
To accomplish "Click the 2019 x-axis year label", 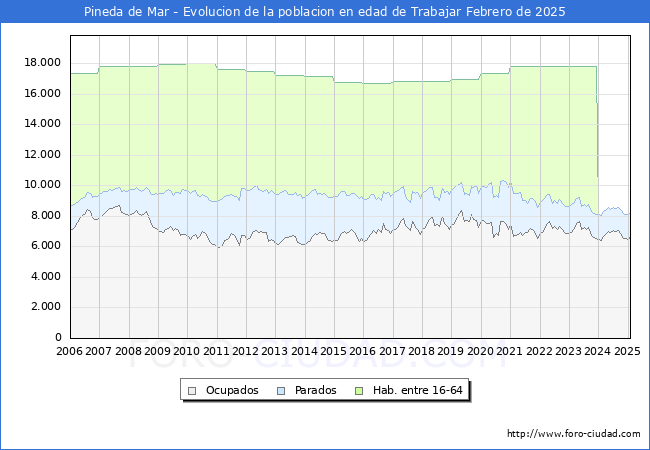I will coord(451,351).
